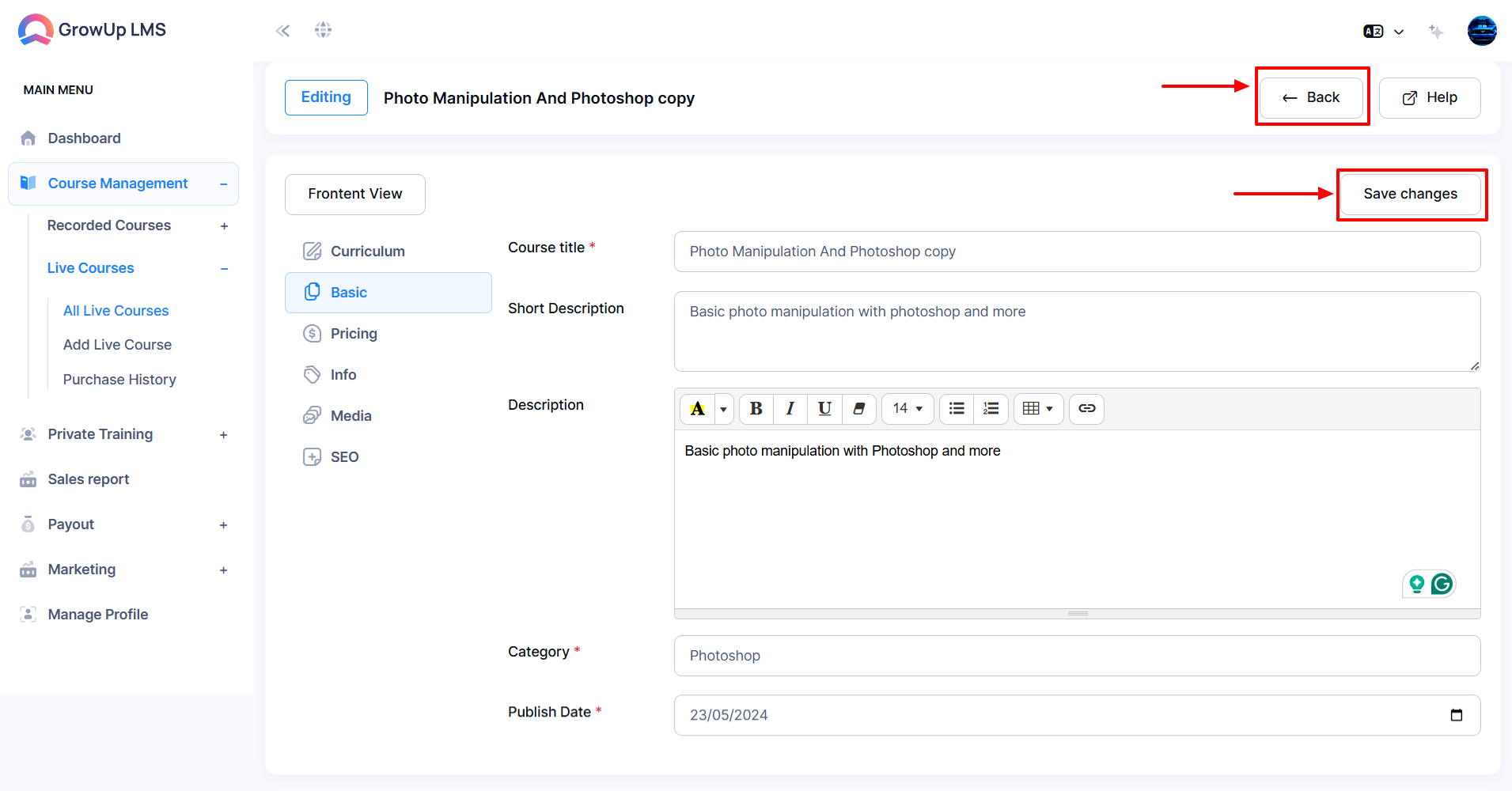Viewport: 1512px width, 791px height.
Task: Go to Dashboard
Action: 85,138
